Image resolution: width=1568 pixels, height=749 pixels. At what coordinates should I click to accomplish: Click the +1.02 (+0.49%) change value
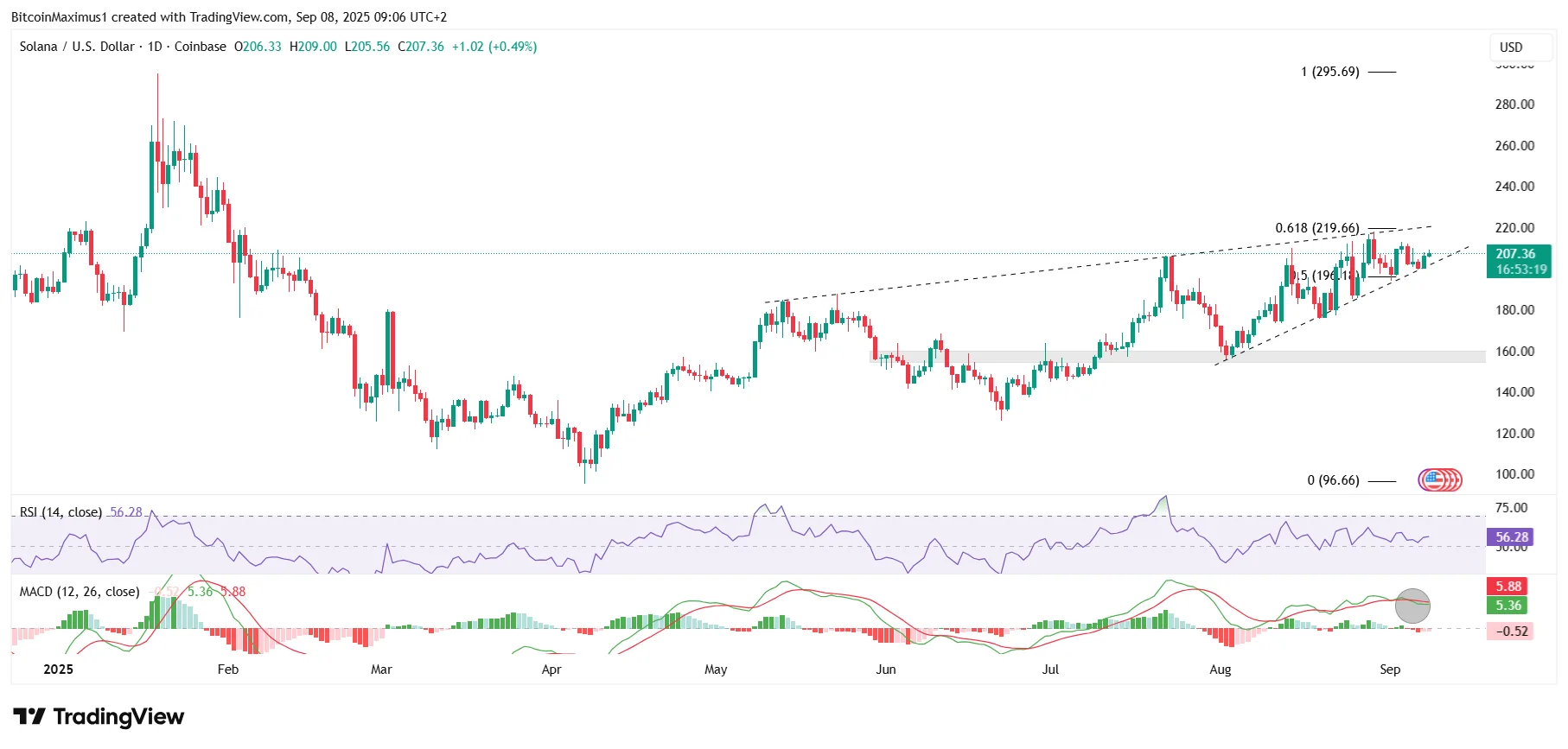click(x=494, y=47)
